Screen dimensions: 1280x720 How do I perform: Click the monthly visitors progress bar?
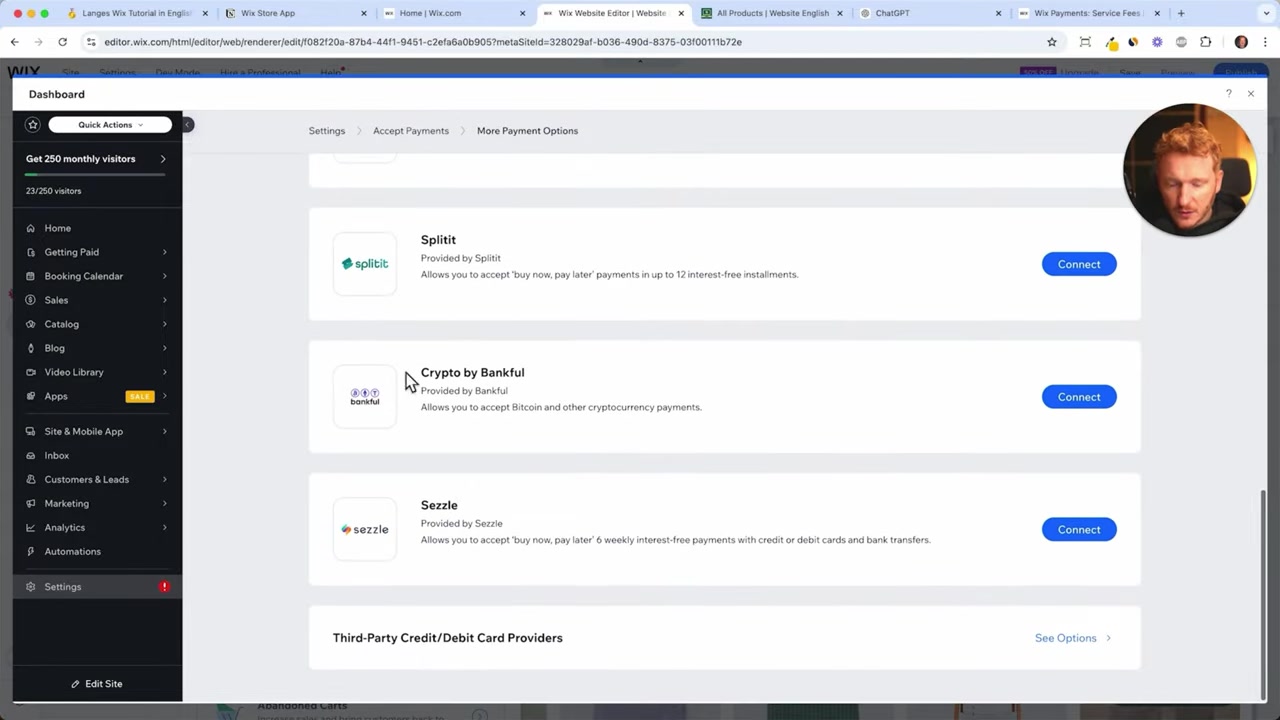tap(95, 174)
